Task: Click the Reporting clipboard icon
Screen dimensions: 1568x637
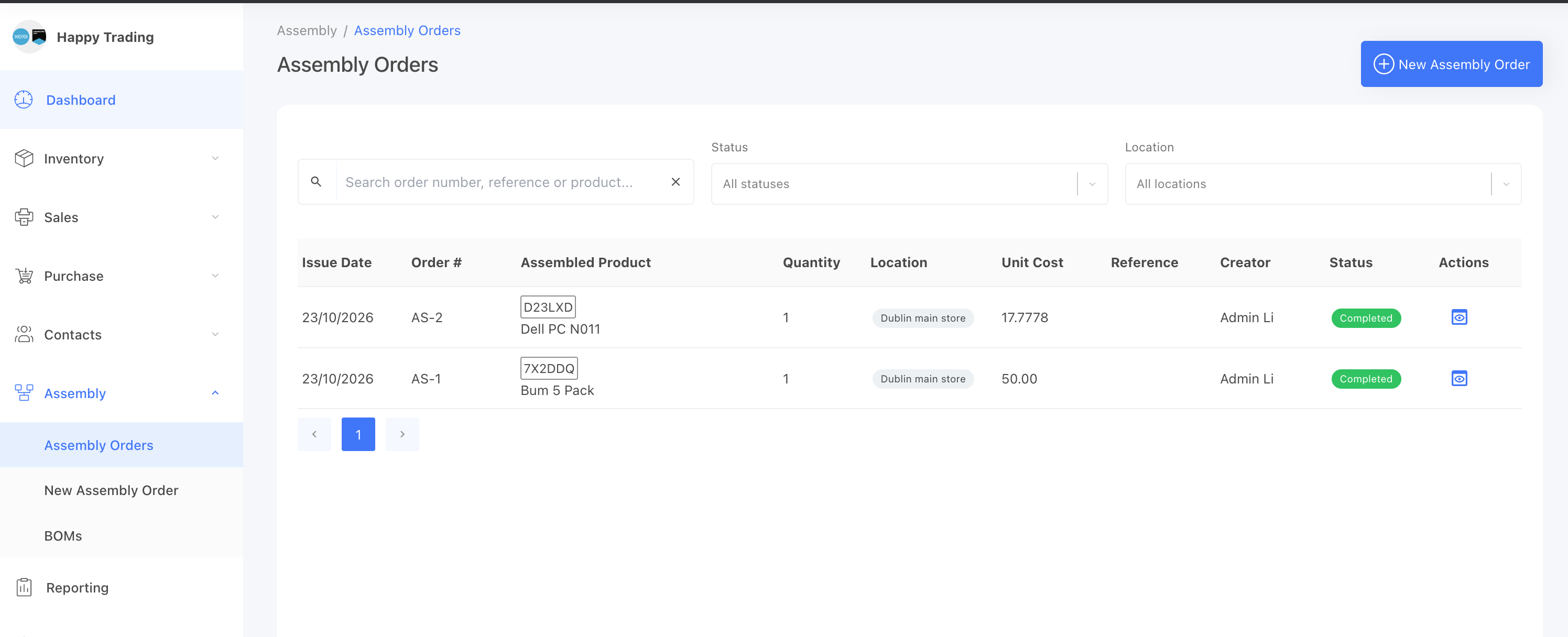Action: click(24, 587)
